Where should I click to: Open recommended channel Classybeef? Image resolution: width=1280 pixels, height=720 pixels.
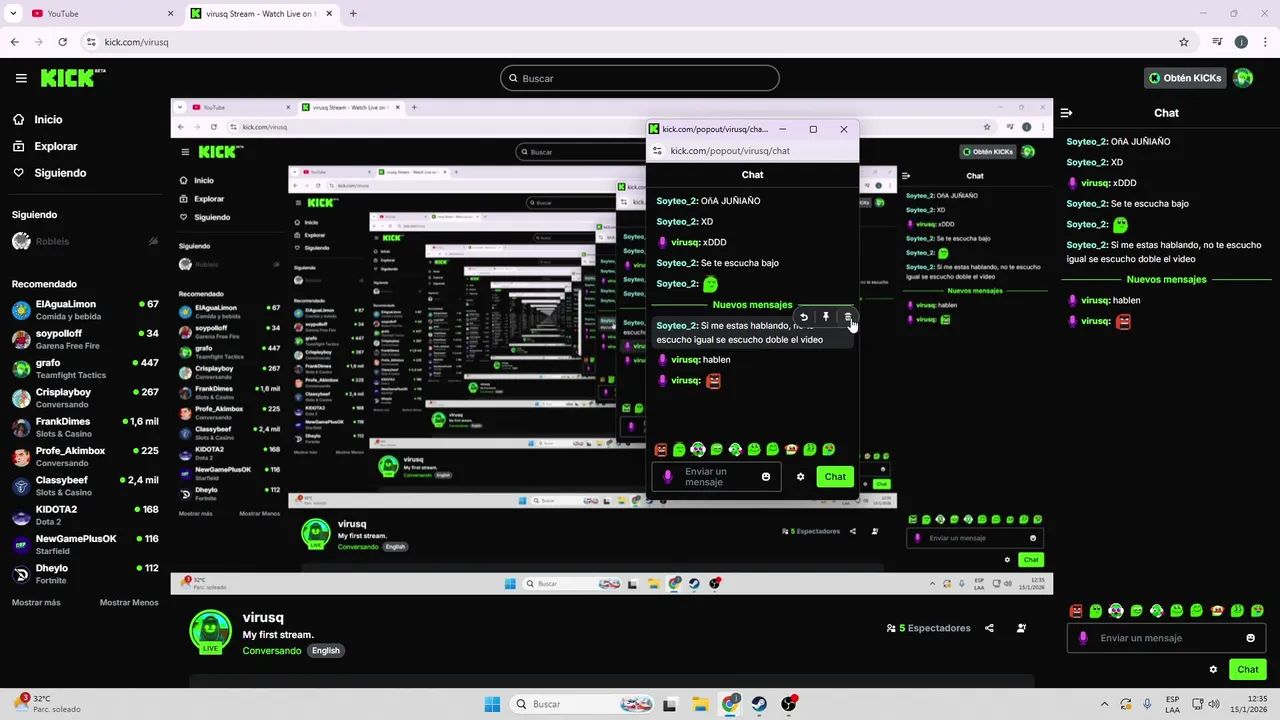[x=85, y=486]
